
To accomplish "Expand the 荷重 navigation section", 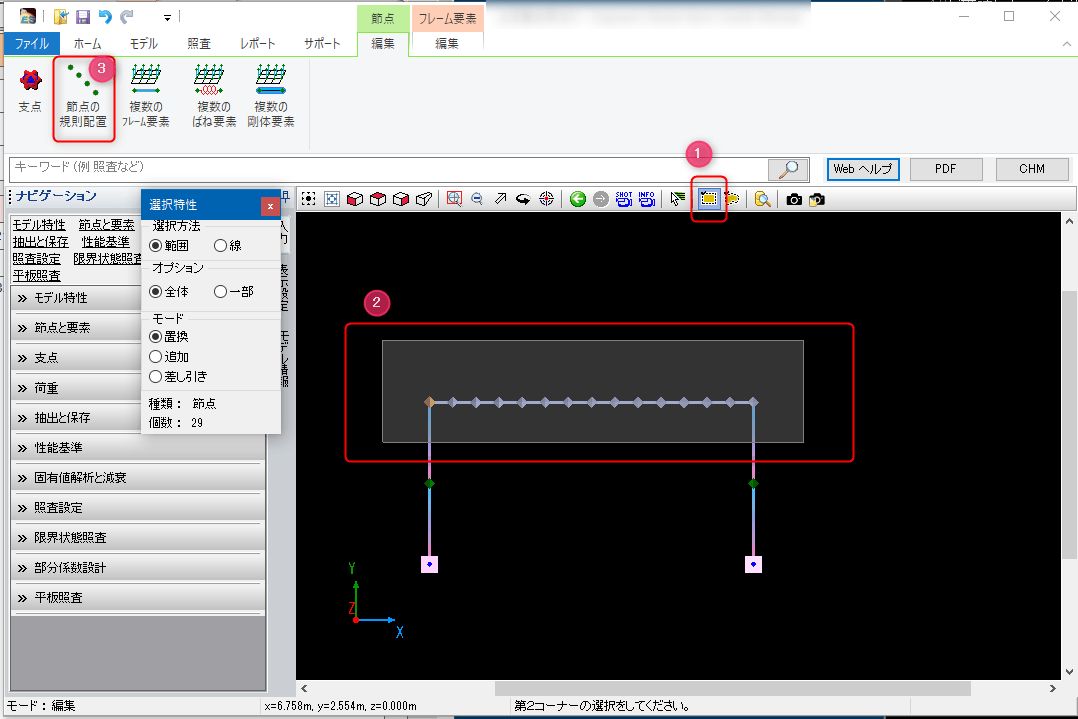I will click(x=138, y=388).
